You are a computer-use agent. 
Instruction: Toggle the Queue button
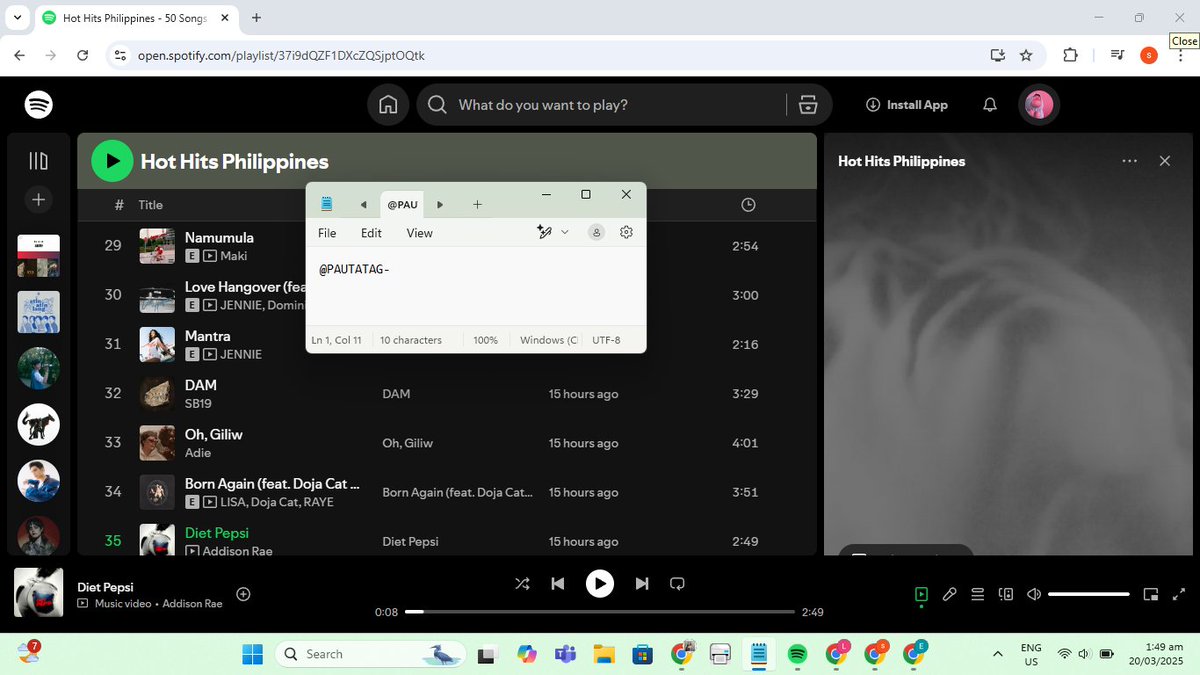click(978, 594)
